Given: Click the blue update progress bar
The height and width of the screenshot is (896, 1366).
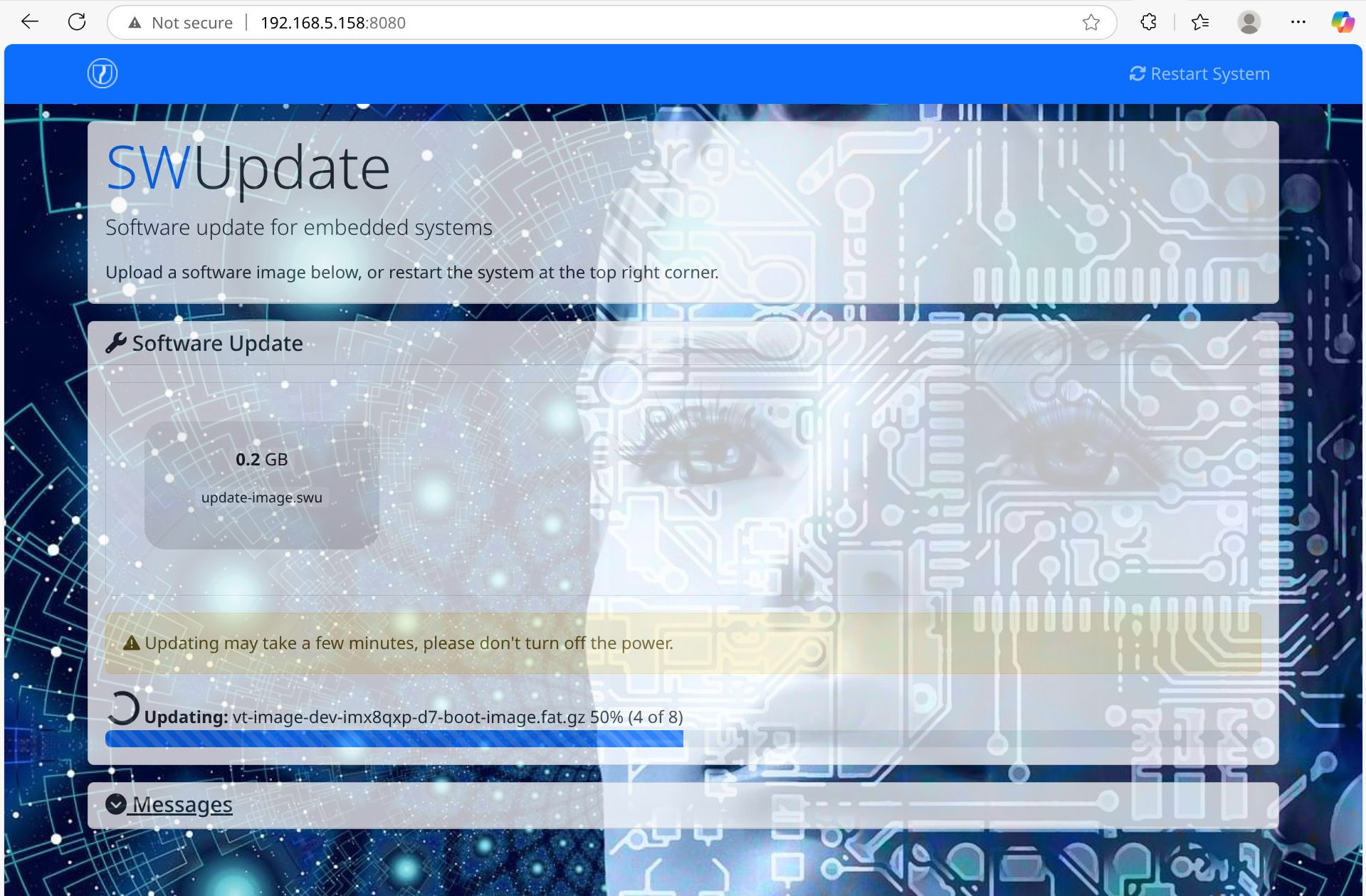Looking at the screenshot, I should click(394, 739).
